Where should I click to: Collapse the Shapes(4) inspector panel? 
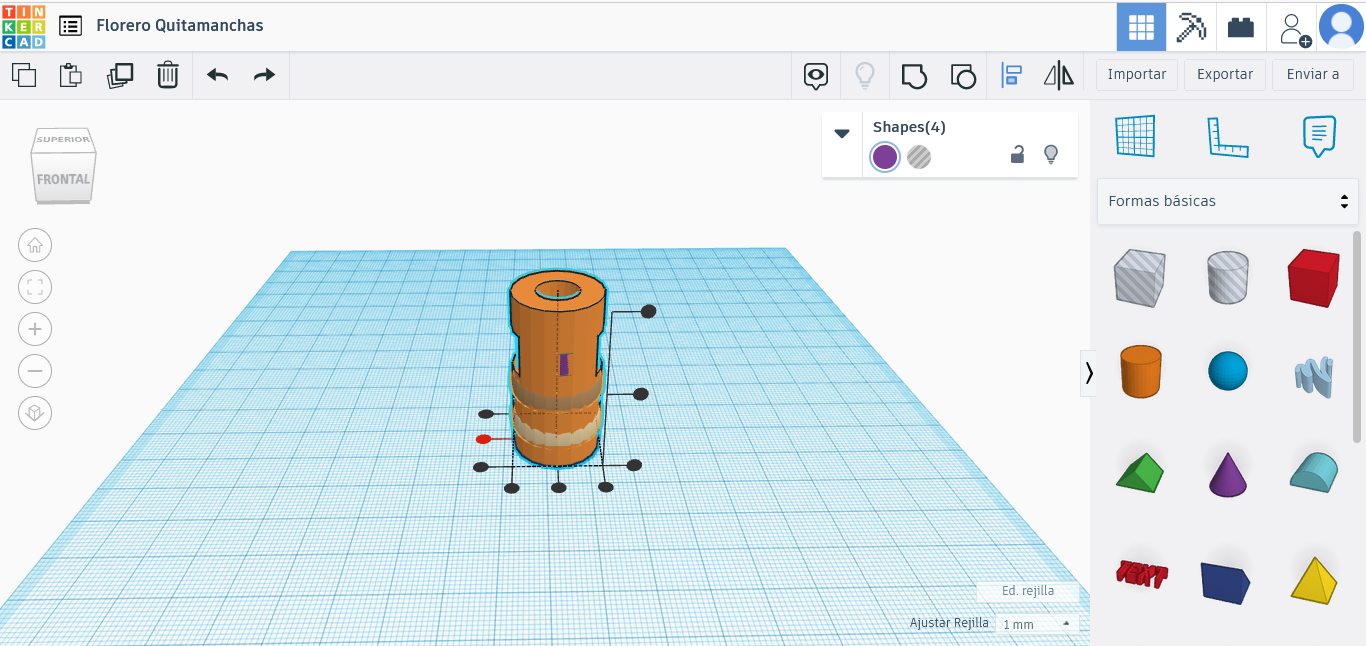point(842,133)
